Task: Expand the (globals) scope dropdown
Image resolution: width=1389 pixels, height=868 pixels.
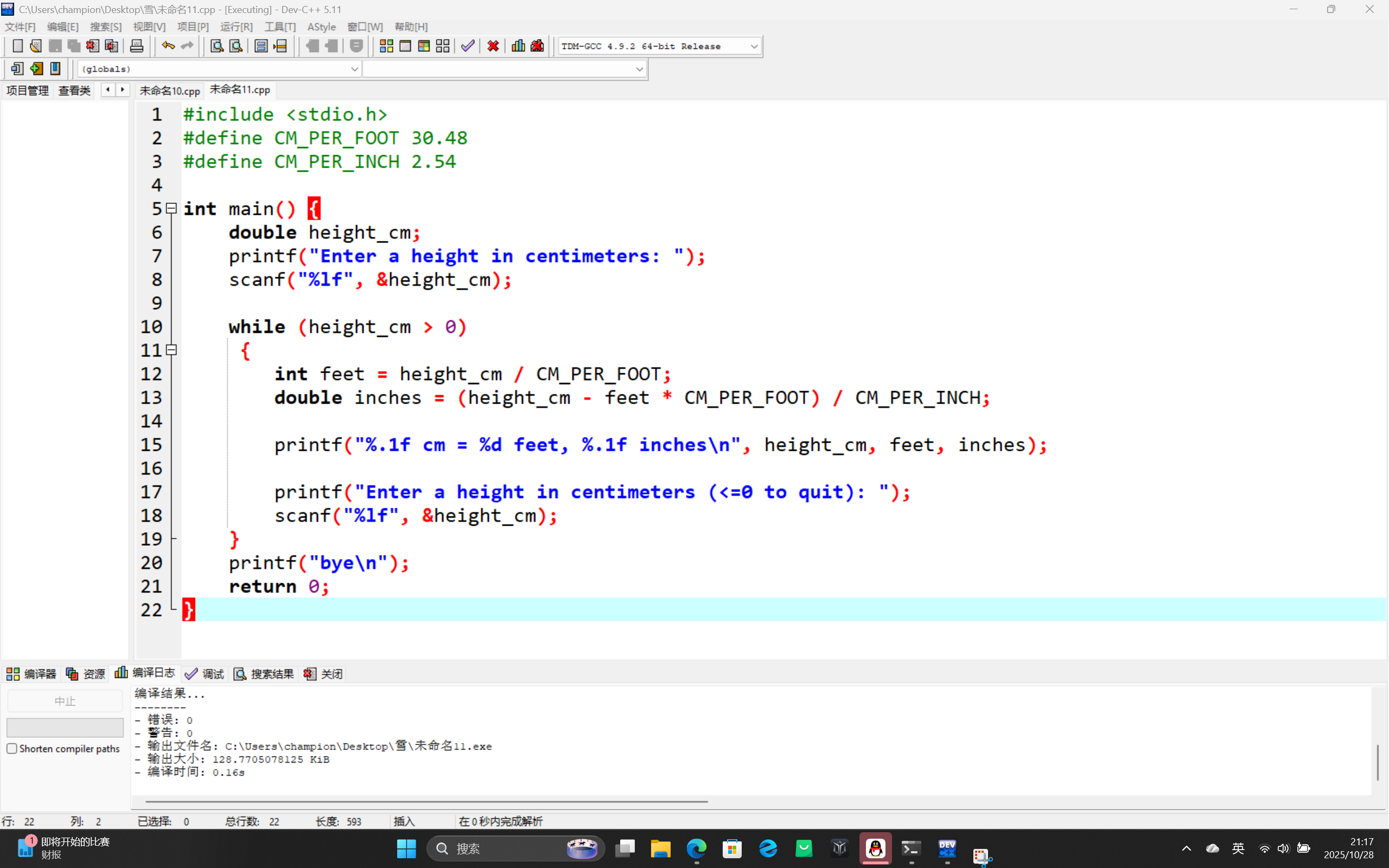Action: (354, 69)
